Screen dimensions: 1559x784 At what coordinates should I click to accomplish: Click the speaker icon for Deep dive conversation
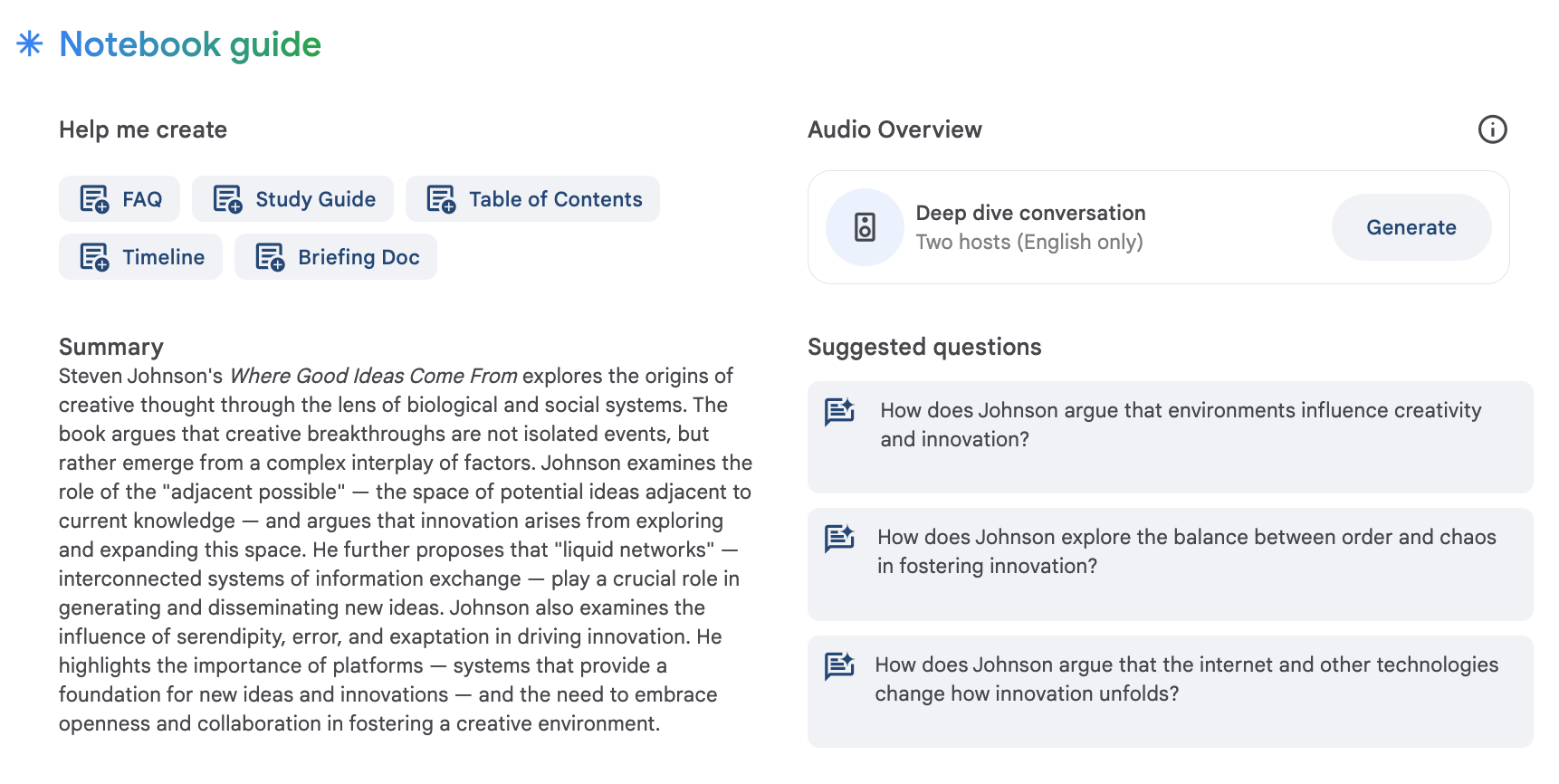[x=865, y=227]
